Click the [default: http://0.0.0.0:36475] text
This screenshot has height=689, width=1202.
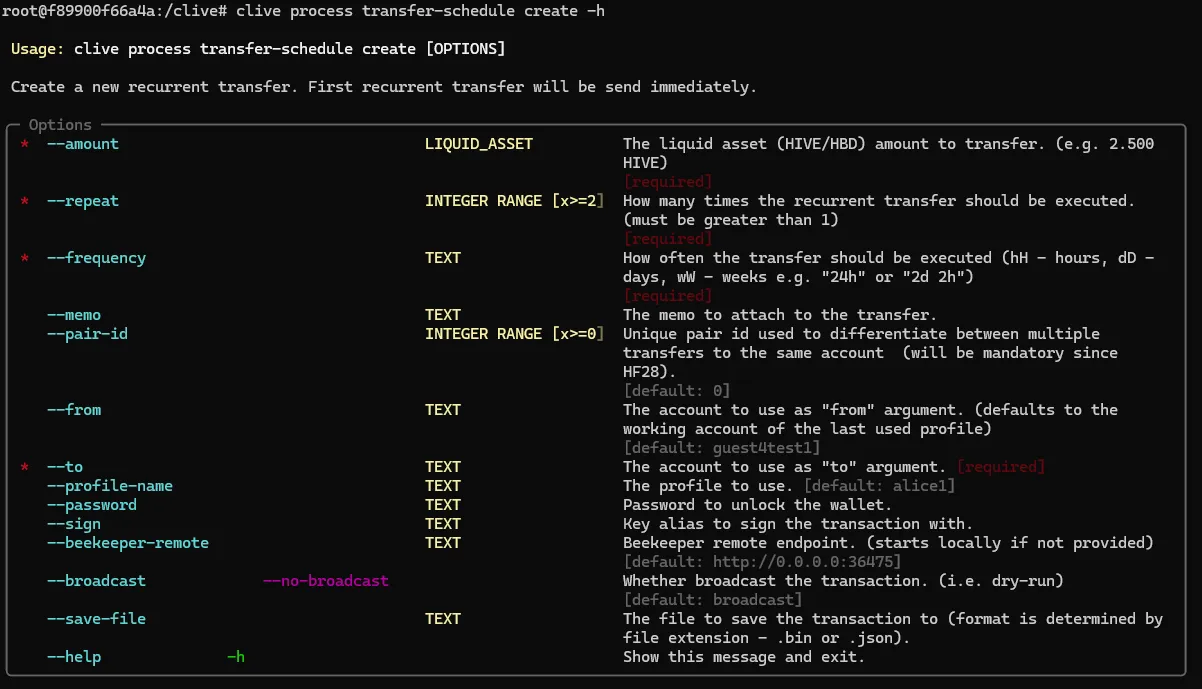(762, 562)
